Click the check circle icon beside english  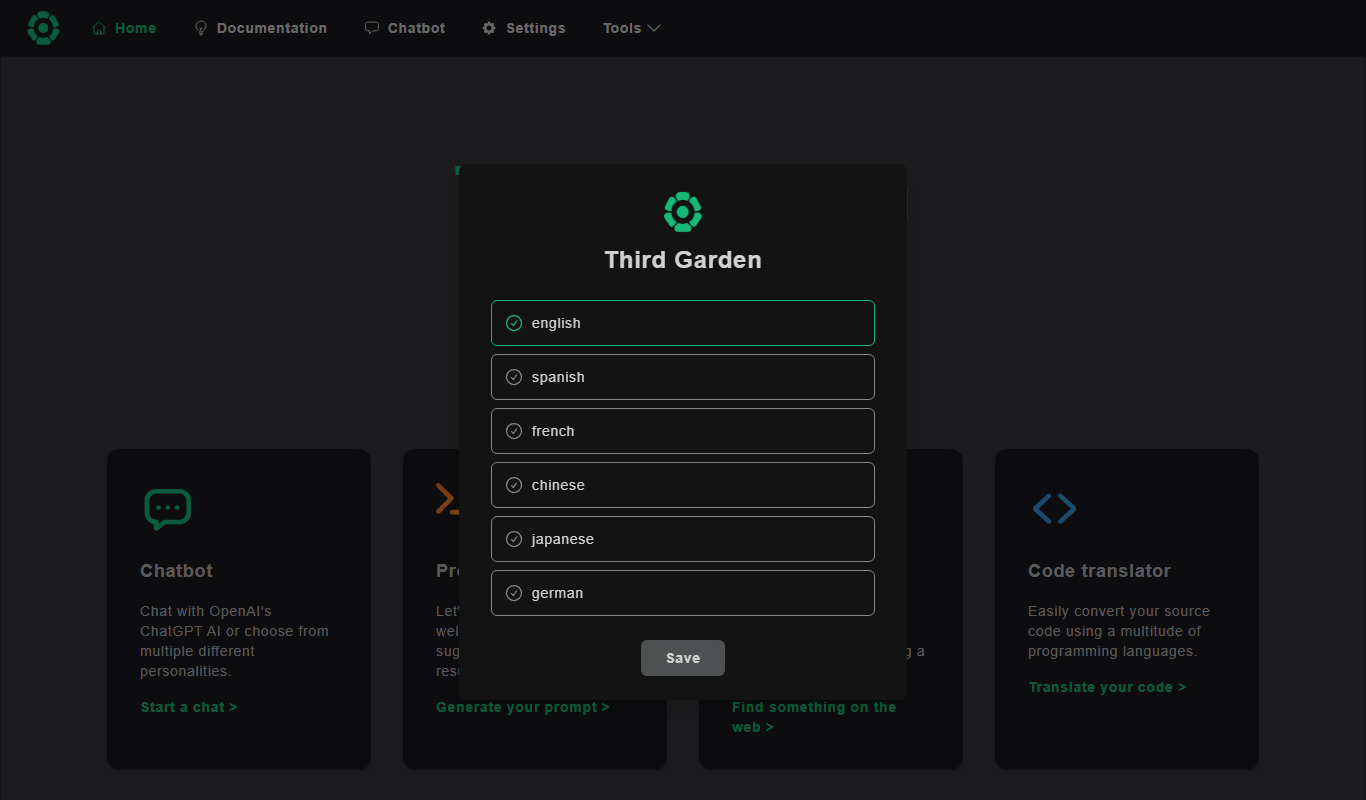click(514, 323)
